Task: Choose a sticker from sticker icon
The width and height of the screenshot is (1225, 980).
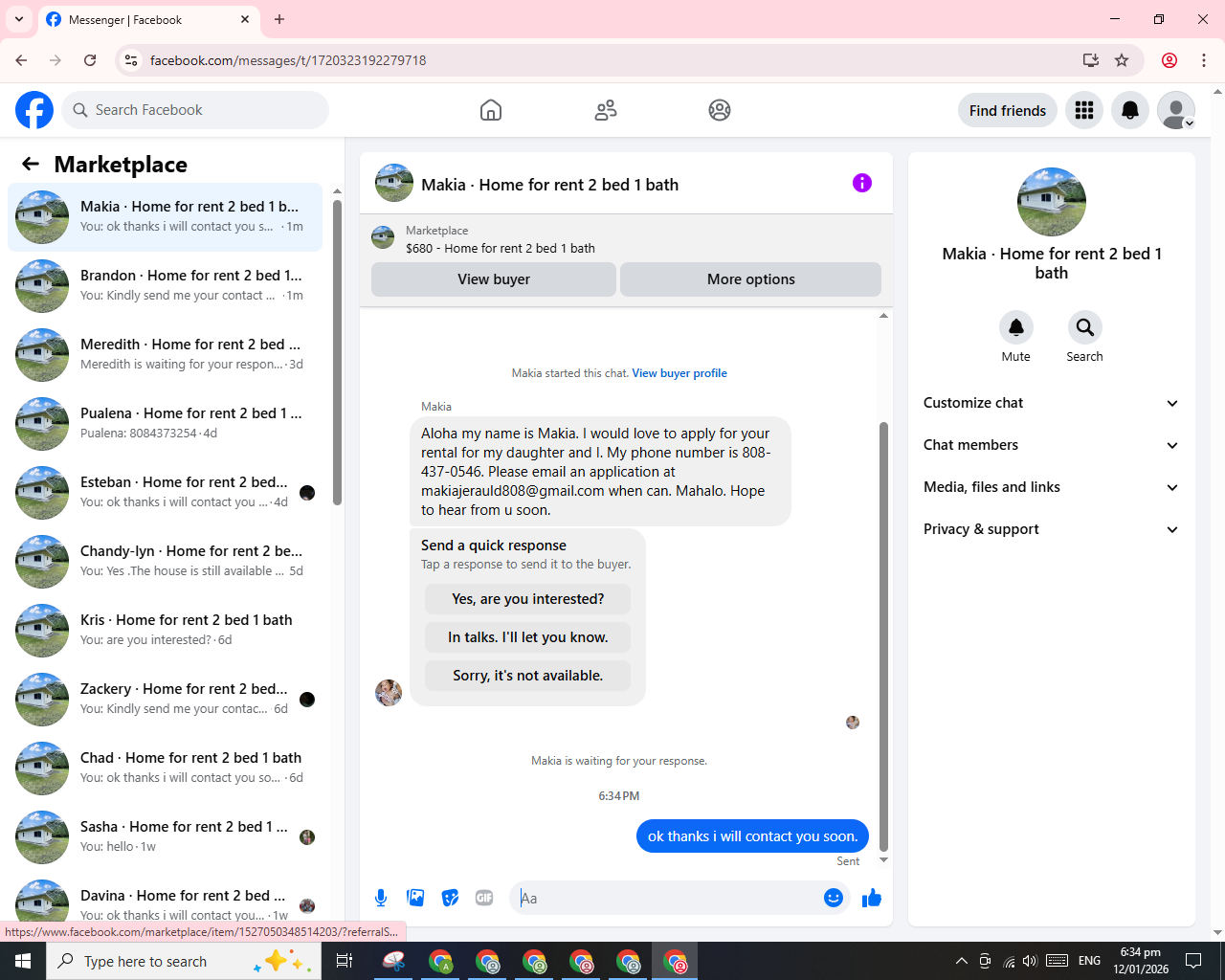Action: pos(450,898)
